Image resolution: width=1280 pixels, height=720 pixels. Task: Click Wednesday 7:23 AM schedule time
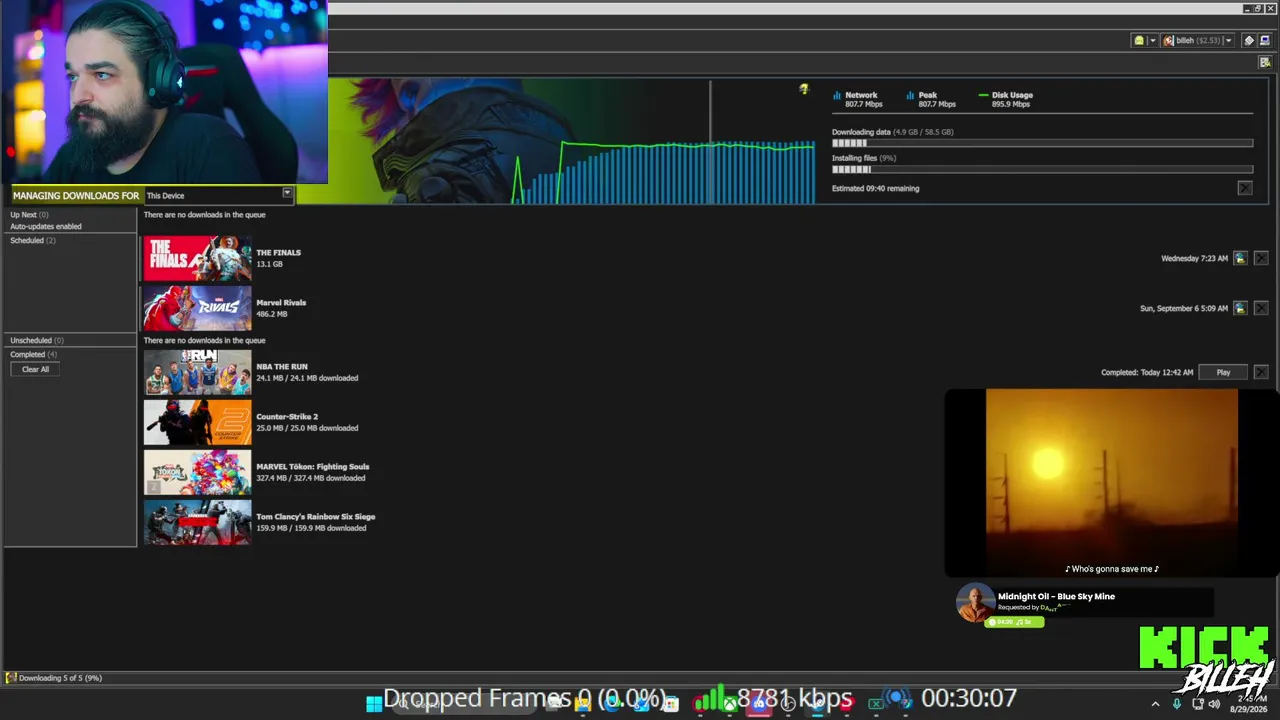(1194, 258)
